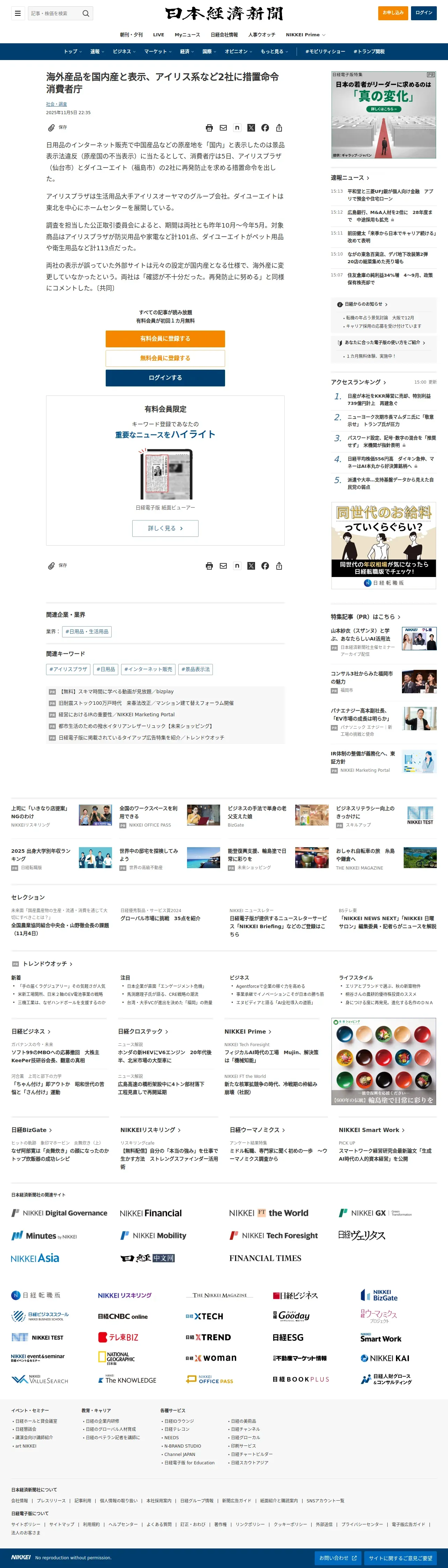The width and height of the screenshot is (448, 1568).
Task: Click the ログイン header button
Action: pos(424,13)
